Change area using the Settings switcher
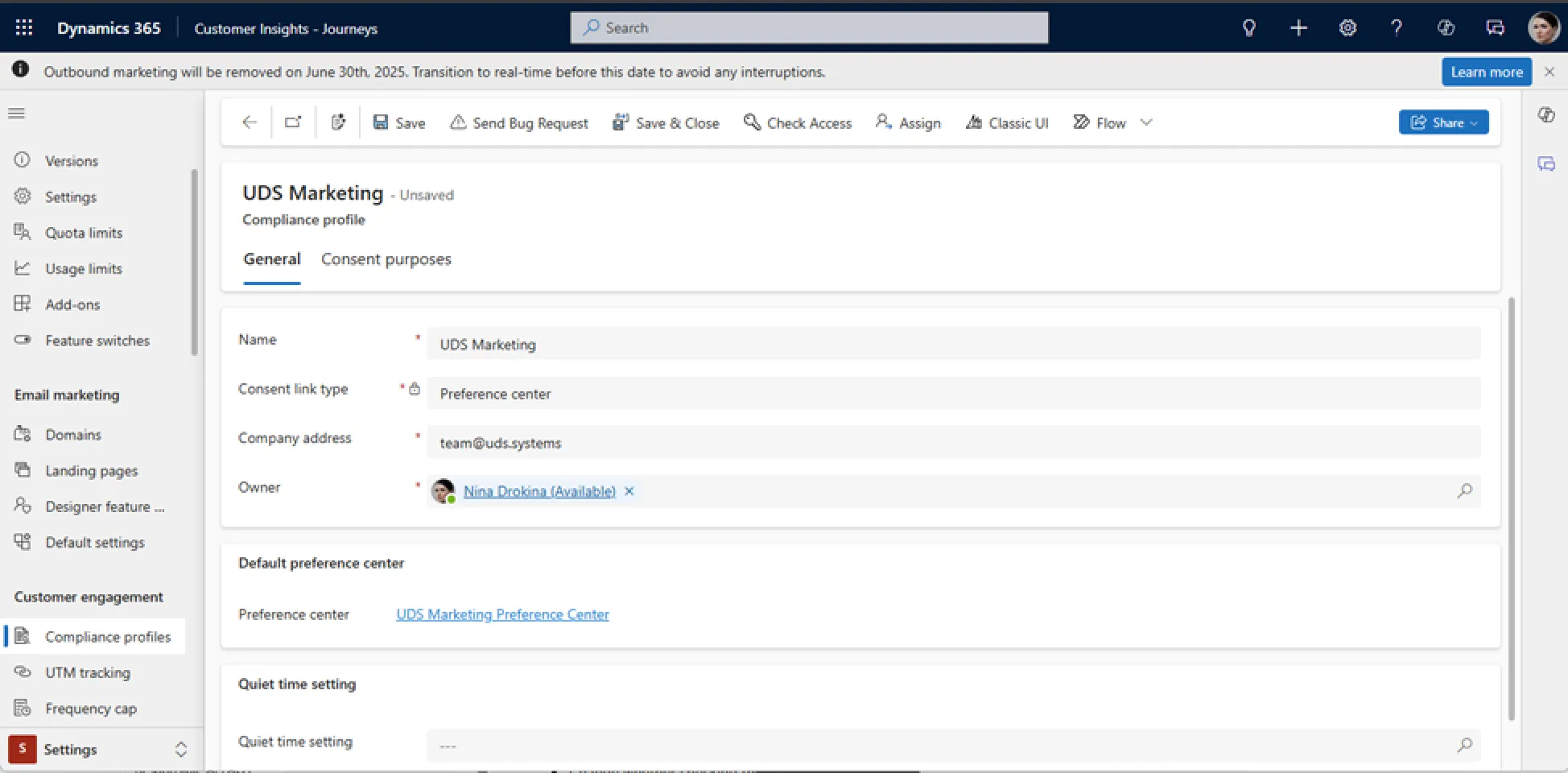This screenshot has height=773, width=1568. click(101, 750)
